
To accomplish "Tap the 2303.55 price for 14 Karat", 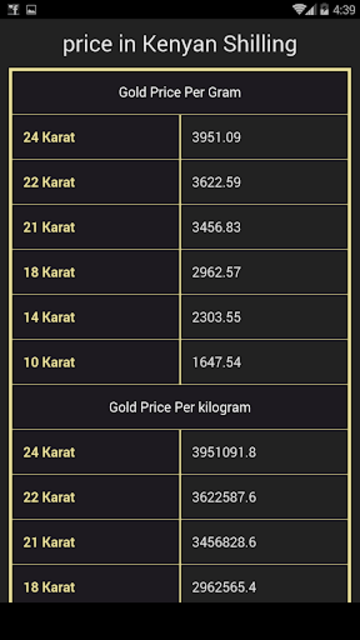I will click(216, 317).
